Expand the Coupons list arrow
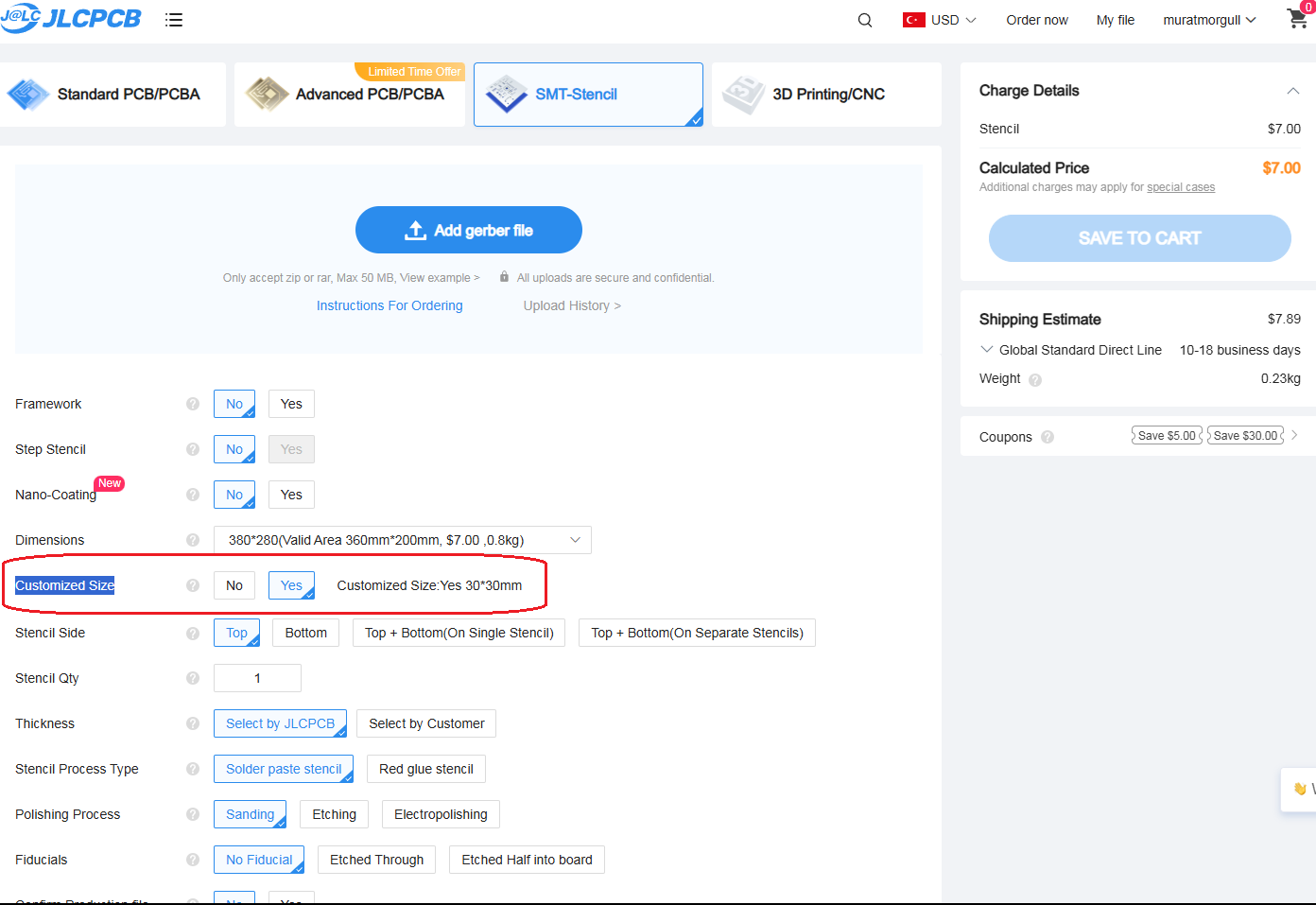The image size is (1316, 905). point(1294,435)
